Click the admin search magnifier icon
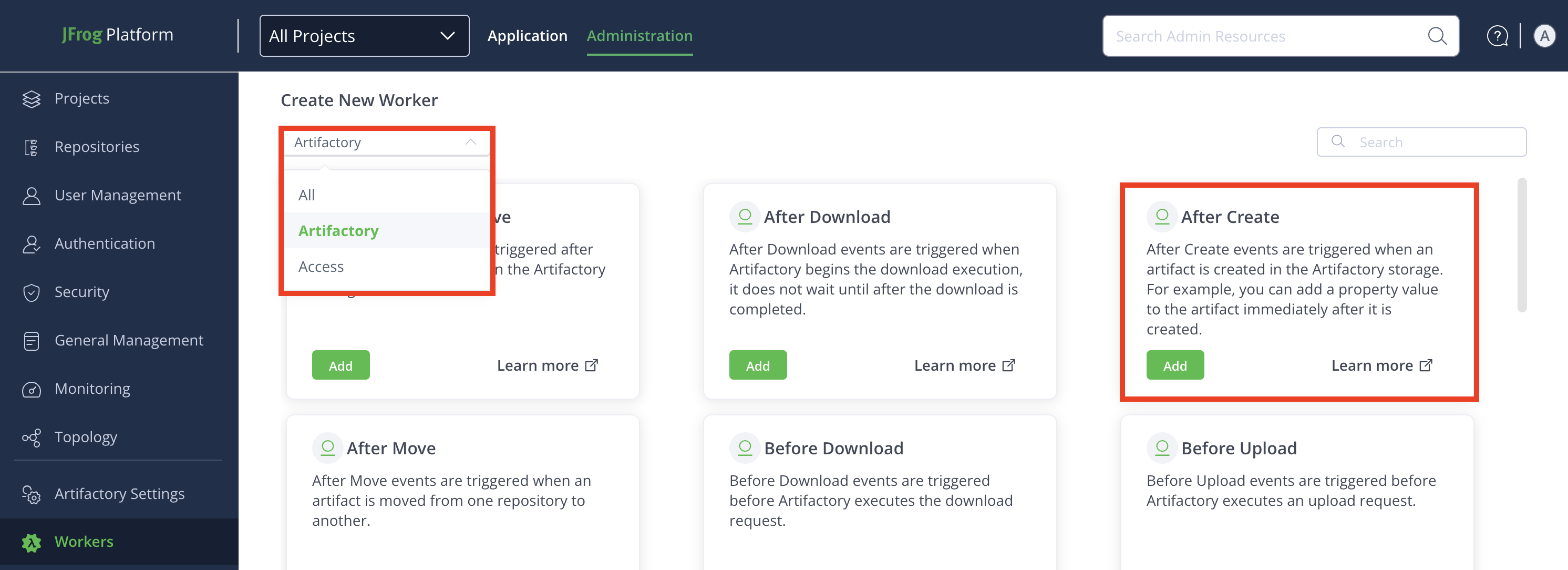 tap(1437, 36)
